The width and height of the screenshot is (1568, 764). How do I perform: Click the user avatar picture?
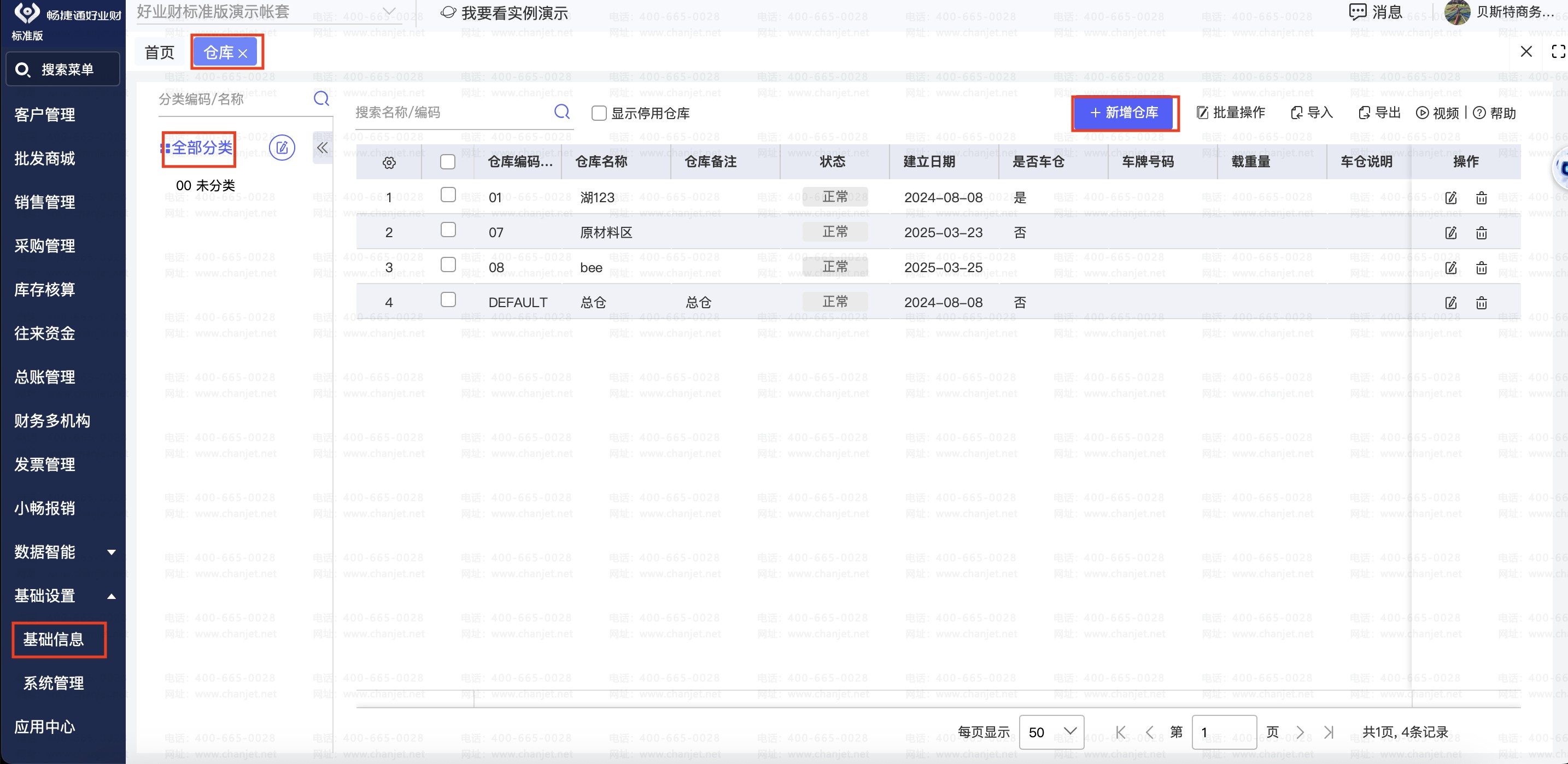click(x=1457, y=12)
